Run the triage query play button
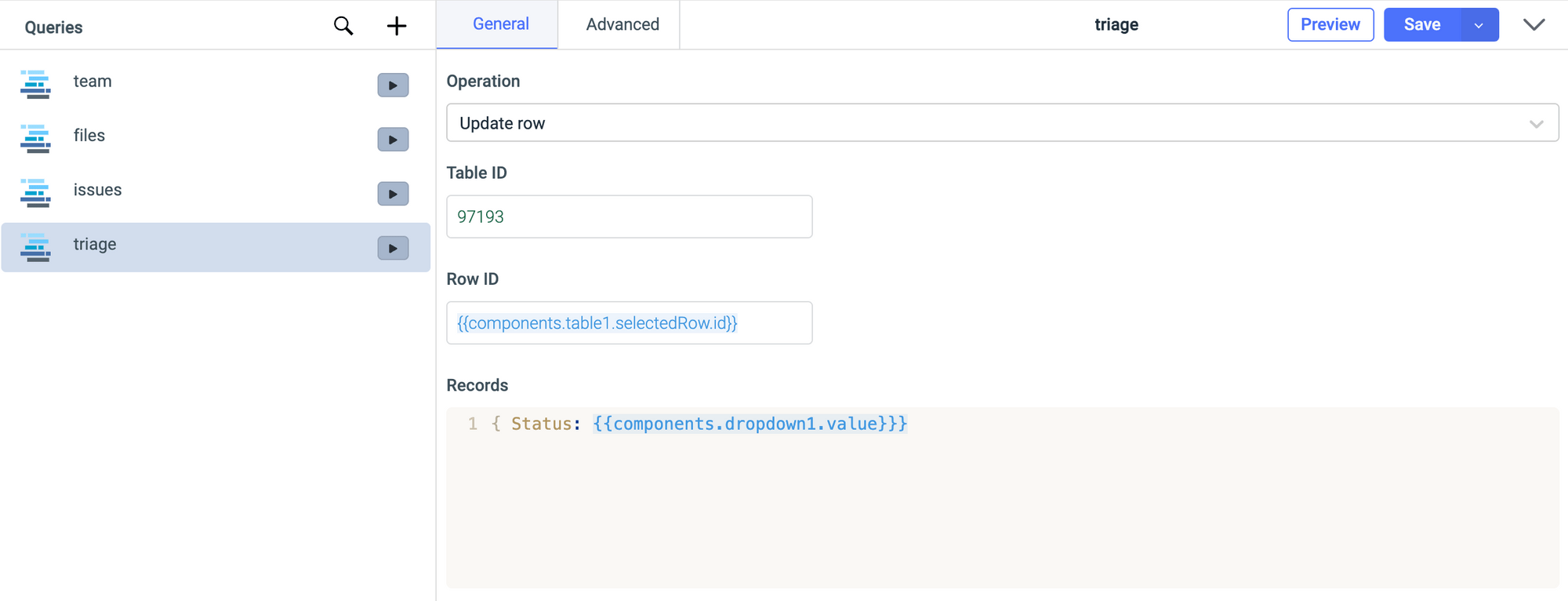 (393, 248)
